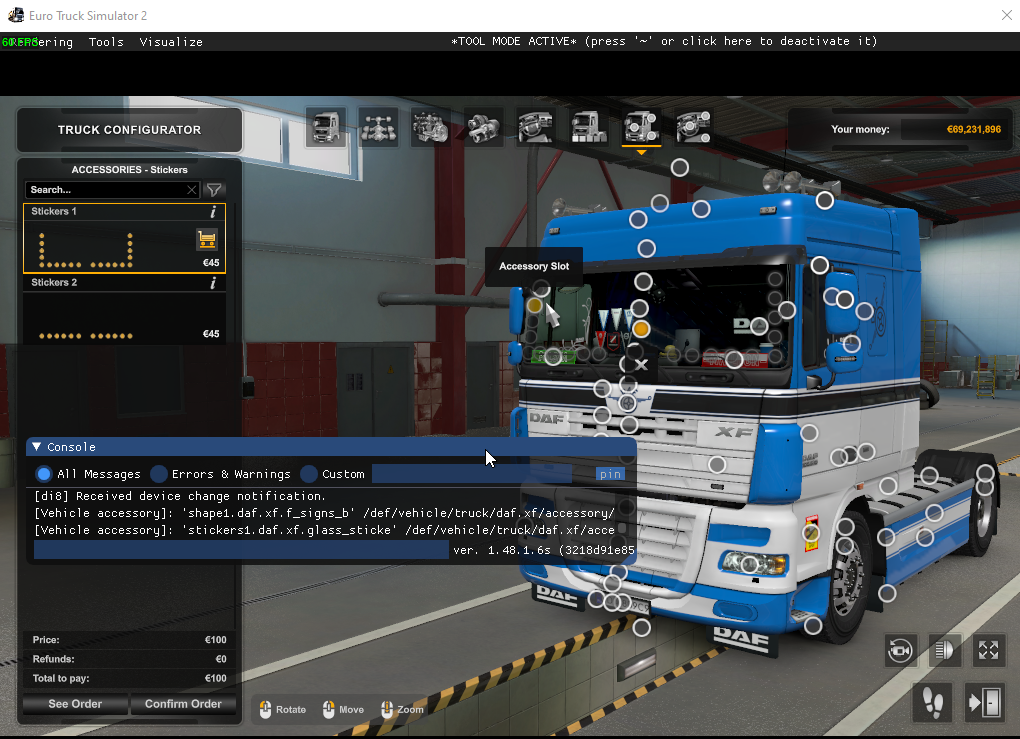Open the cabin configuration tab icon

[326, 127]
